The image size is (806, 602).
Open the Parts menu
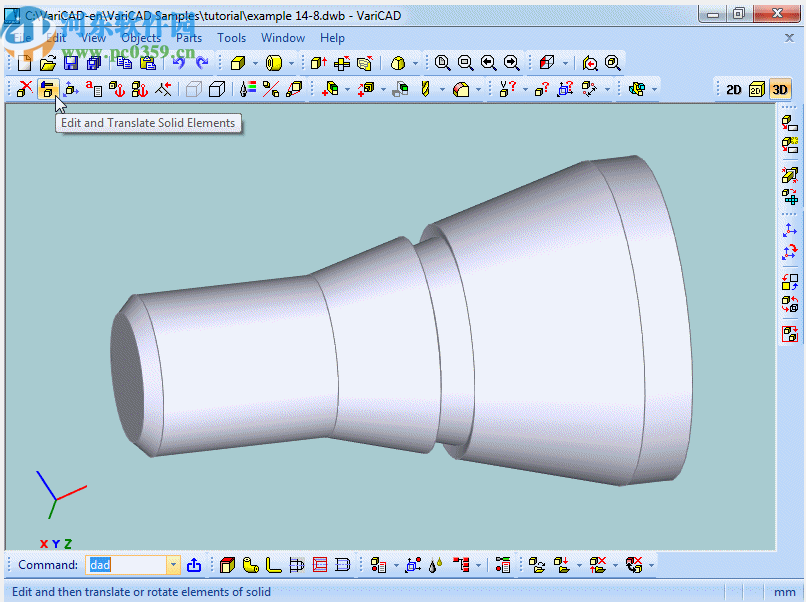click(189, 38)
